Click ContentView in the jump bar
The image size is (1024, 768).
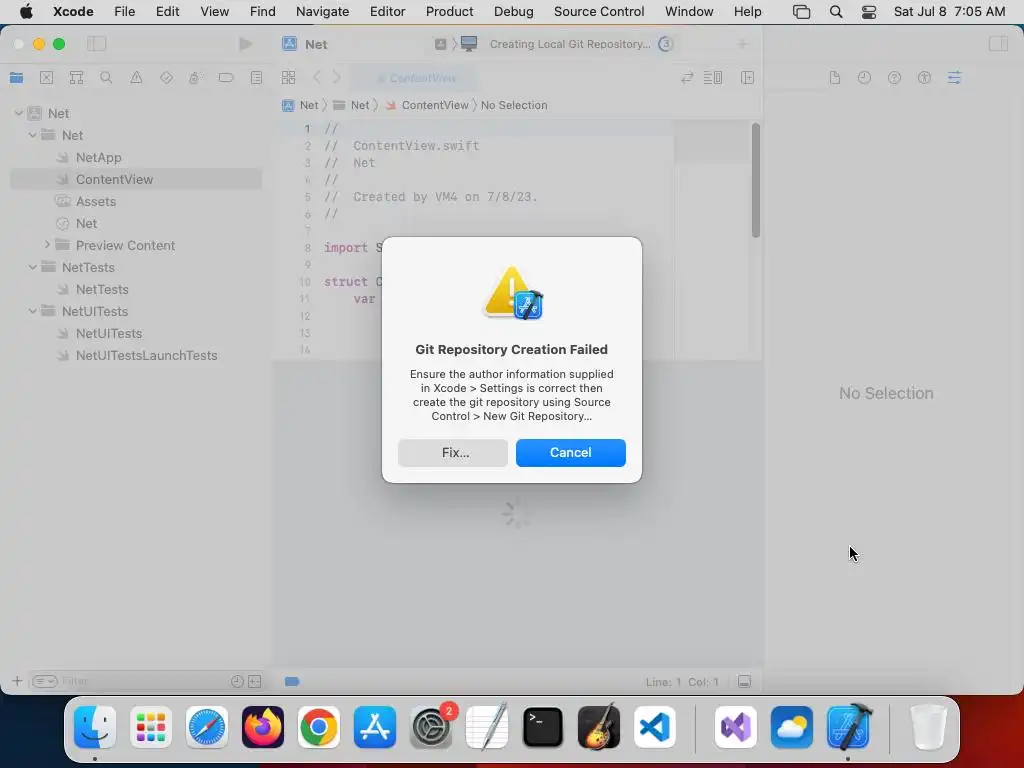(x=427, y=105)
